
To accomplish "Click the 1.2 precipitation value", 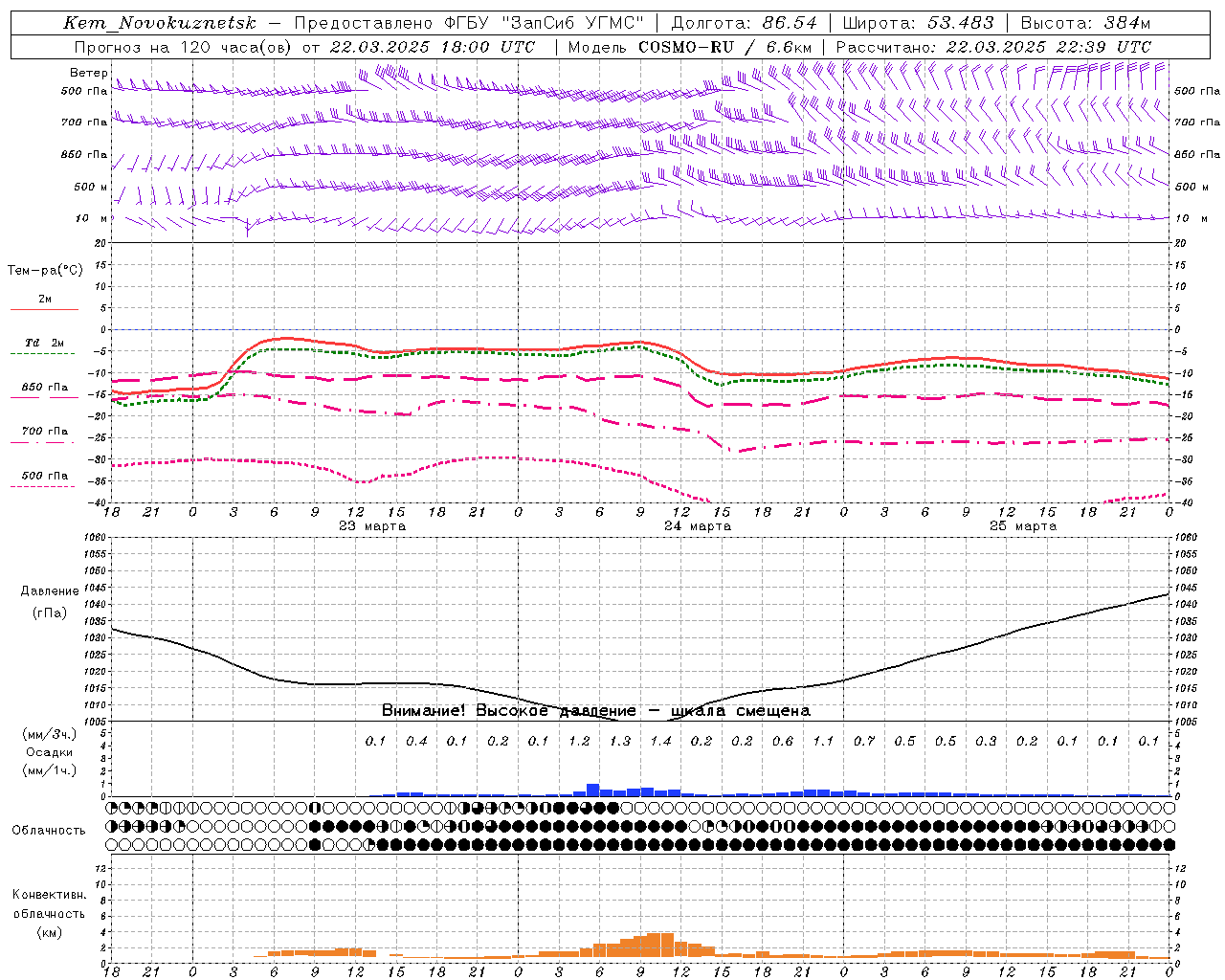I will click(579, 741).
